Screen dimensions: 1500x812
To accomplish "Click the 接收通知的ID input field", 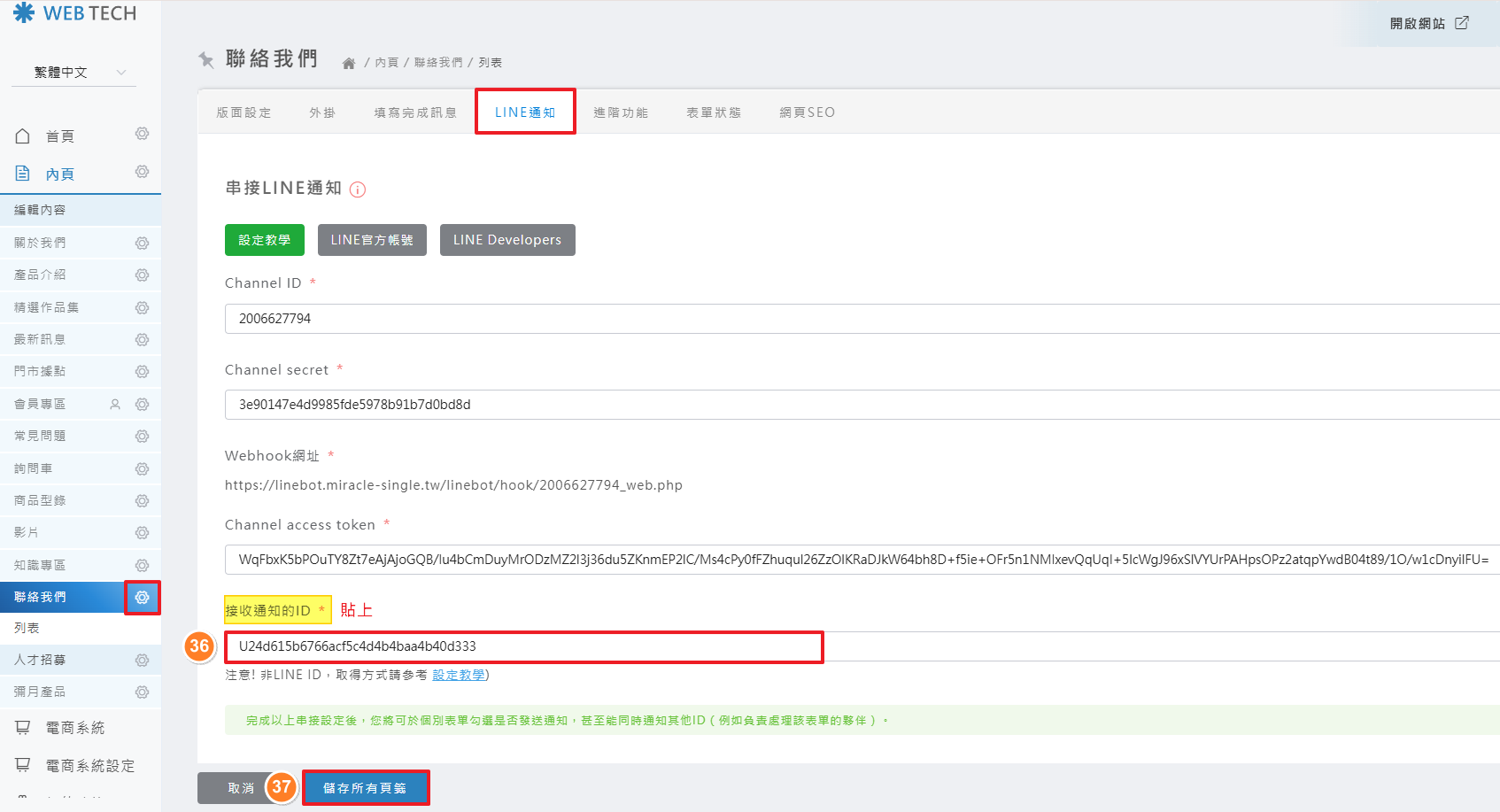I will click(x=524, y=646).
